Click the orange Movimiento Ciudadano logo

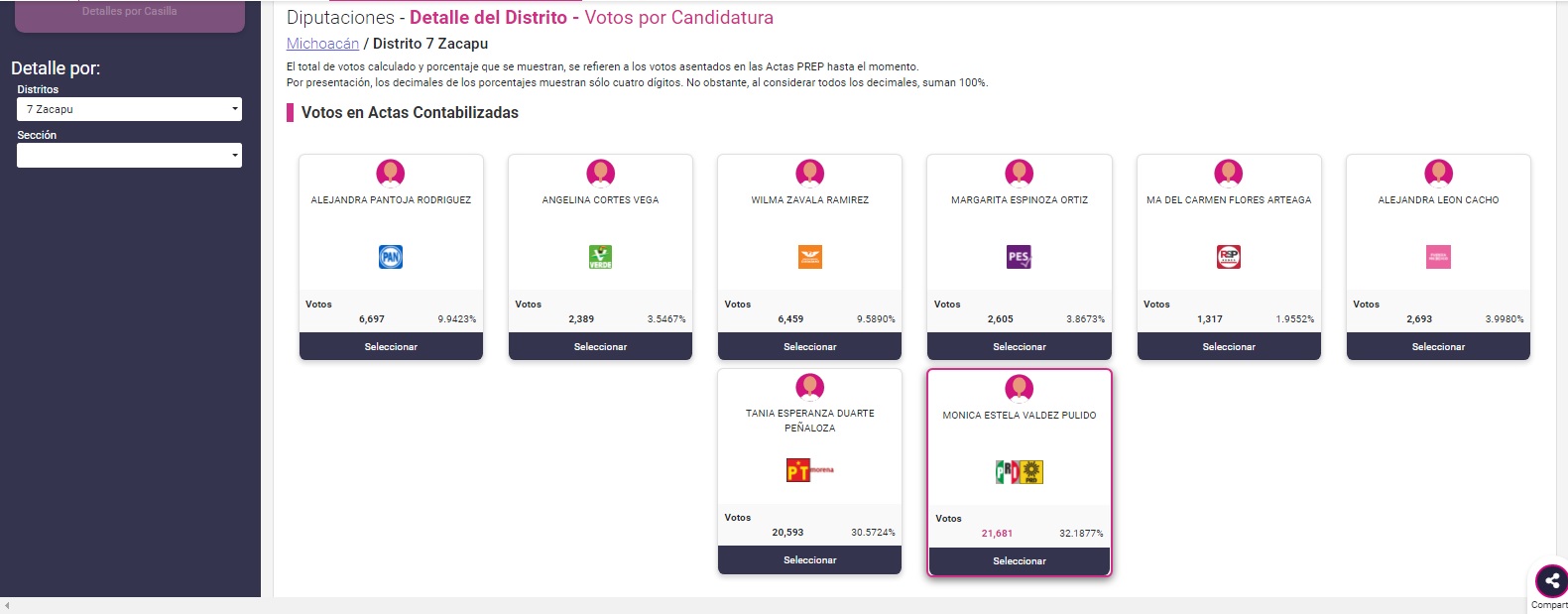(810, 257)
